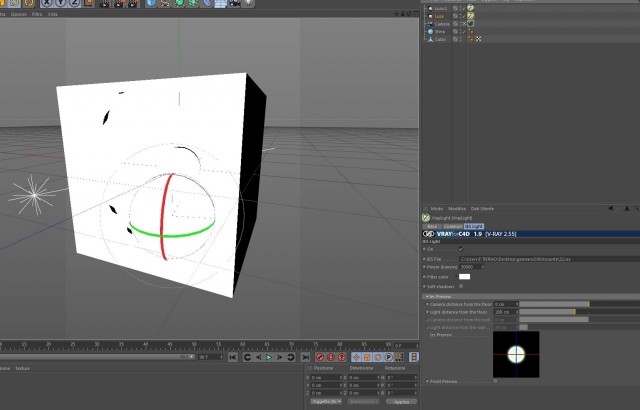
Task: Click the green Play Forwards button
Action: click(269, 357)
